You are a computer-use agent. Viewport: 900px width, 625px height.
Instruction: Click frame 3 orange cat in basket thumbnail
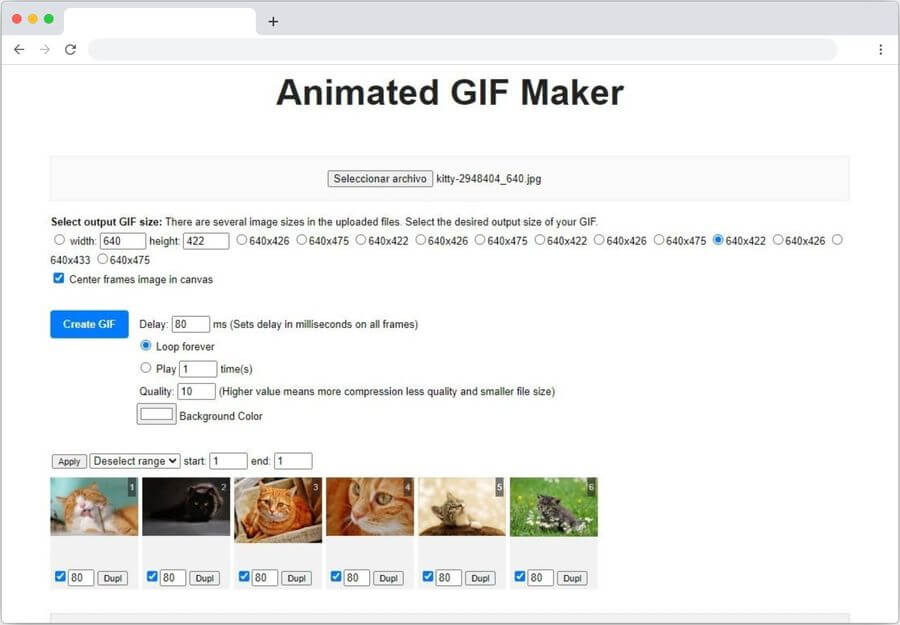coord(278,510)
